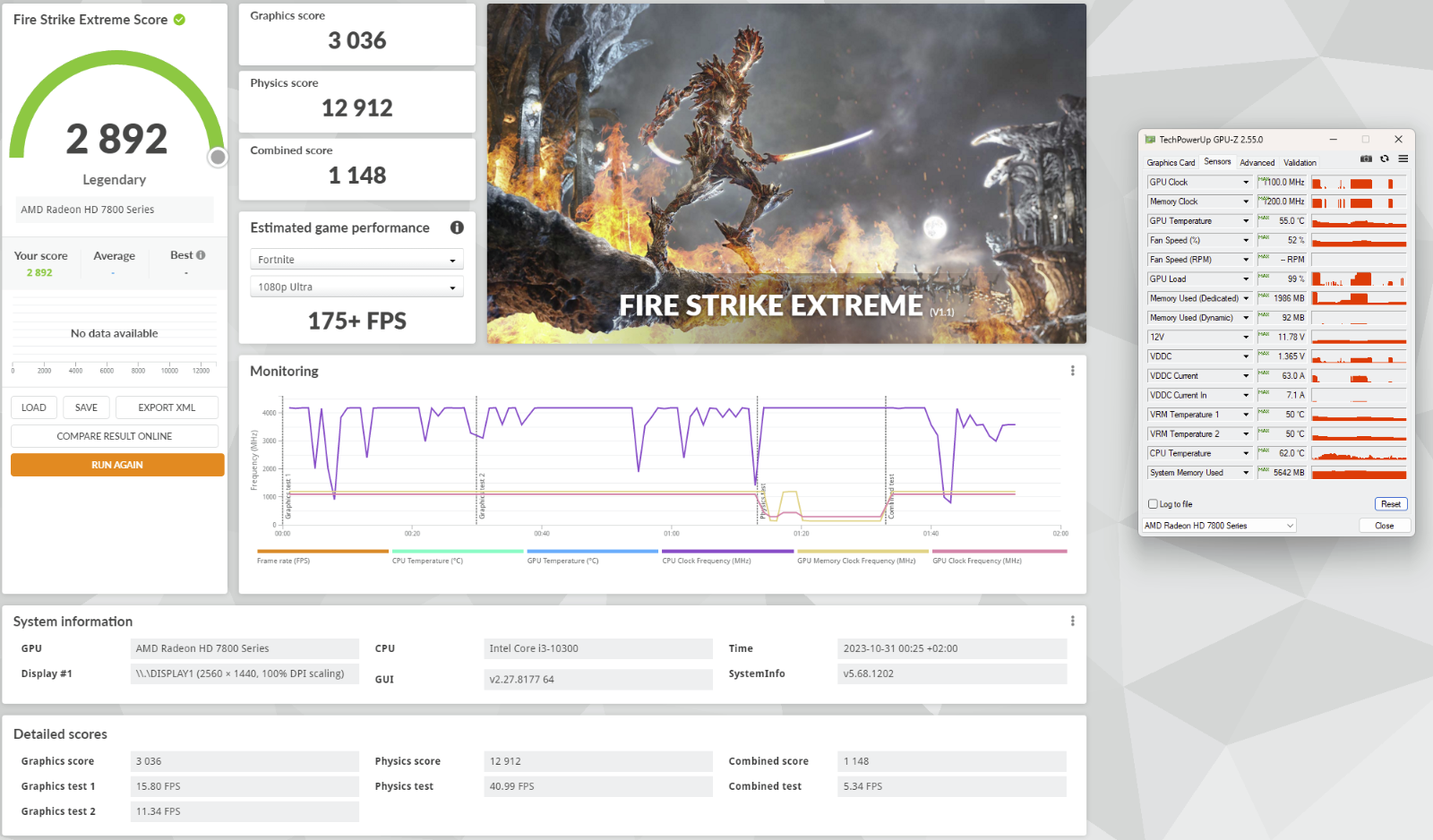The width and height of the screenshot is (1433, 840).
Task: Switch to the Graphics Card tab in GPU-Z
Action: click(1171, 163)
